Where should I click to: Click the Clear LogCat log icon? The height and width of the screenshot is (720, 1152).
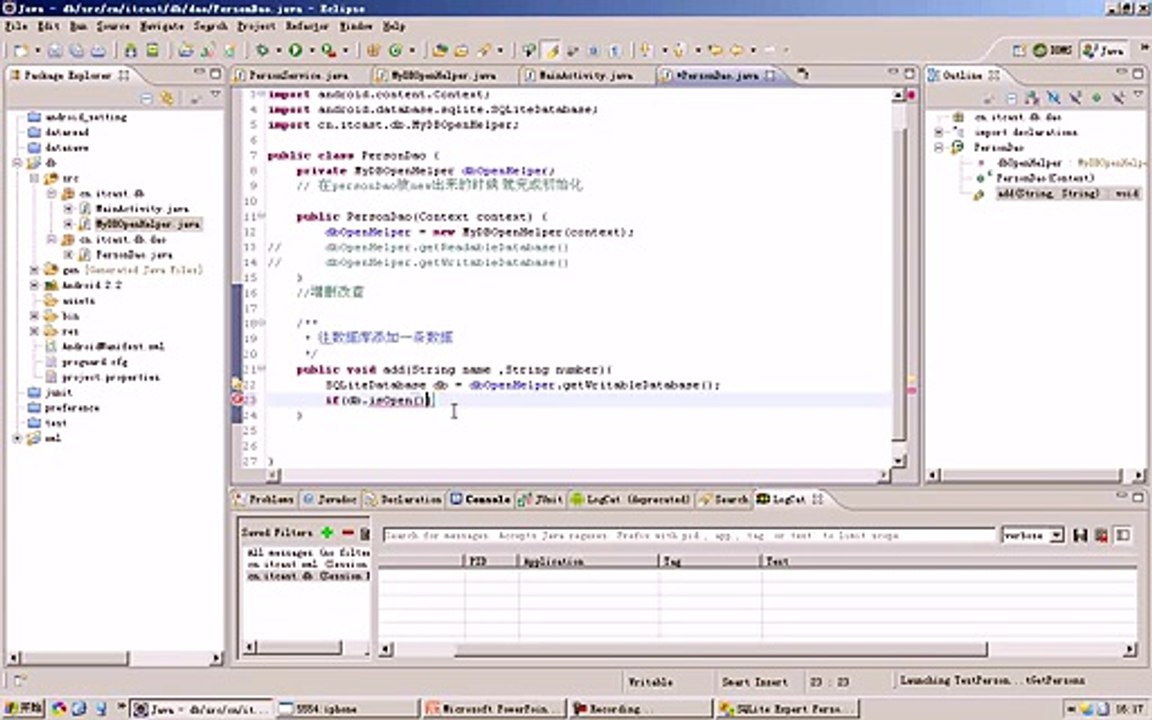(x=1101, y=535)
